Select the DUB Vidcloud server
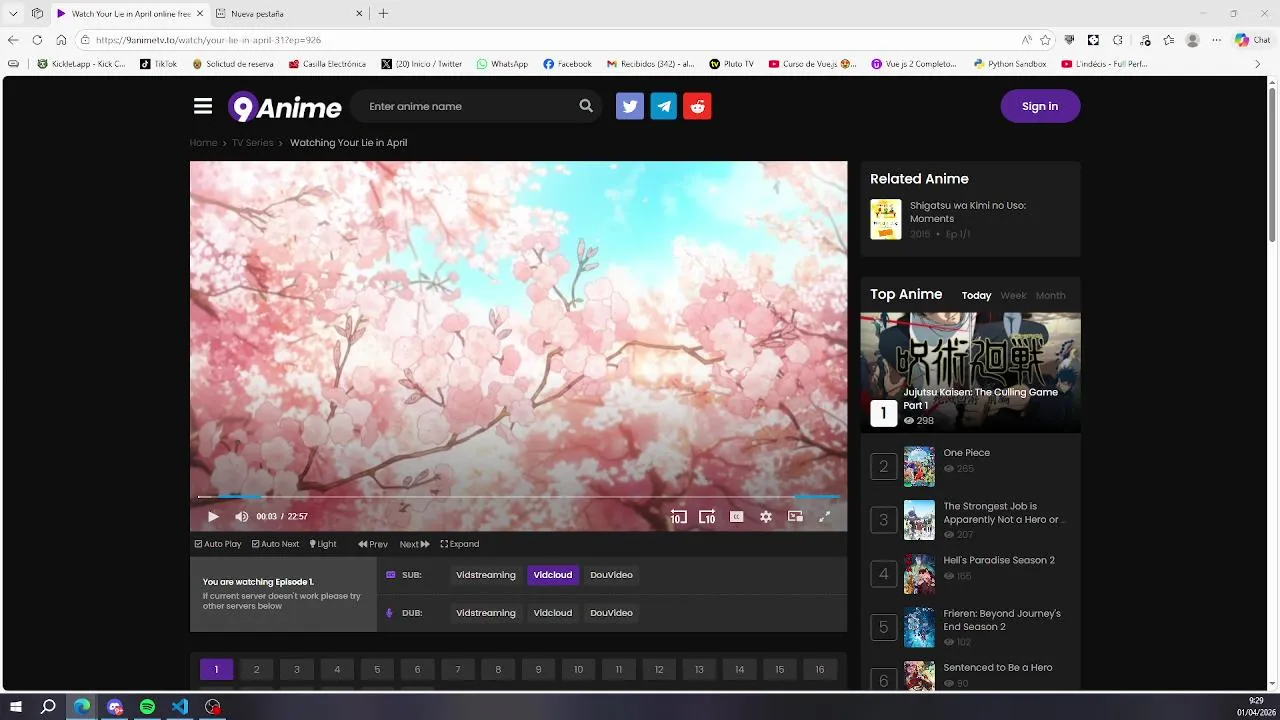This screenshot has height=720, width=1280. [553, 613]
